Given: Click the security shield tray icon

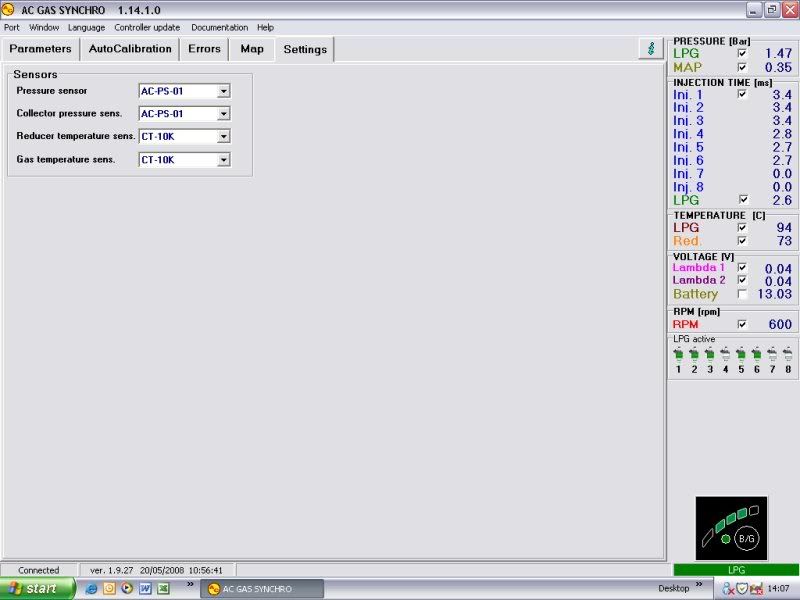Looking at the screenshot, I should point(742,589).
